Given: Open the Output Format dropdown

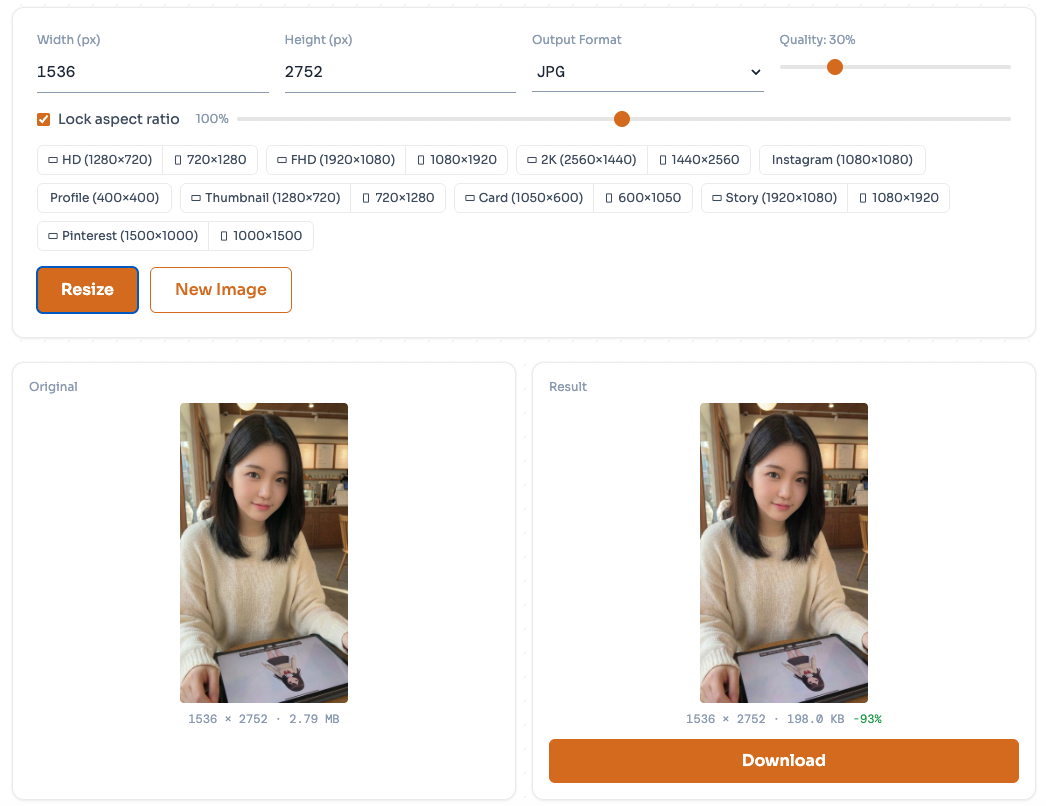Looking at the screenshot, I should pyautogui.click(x=647, y=72).
